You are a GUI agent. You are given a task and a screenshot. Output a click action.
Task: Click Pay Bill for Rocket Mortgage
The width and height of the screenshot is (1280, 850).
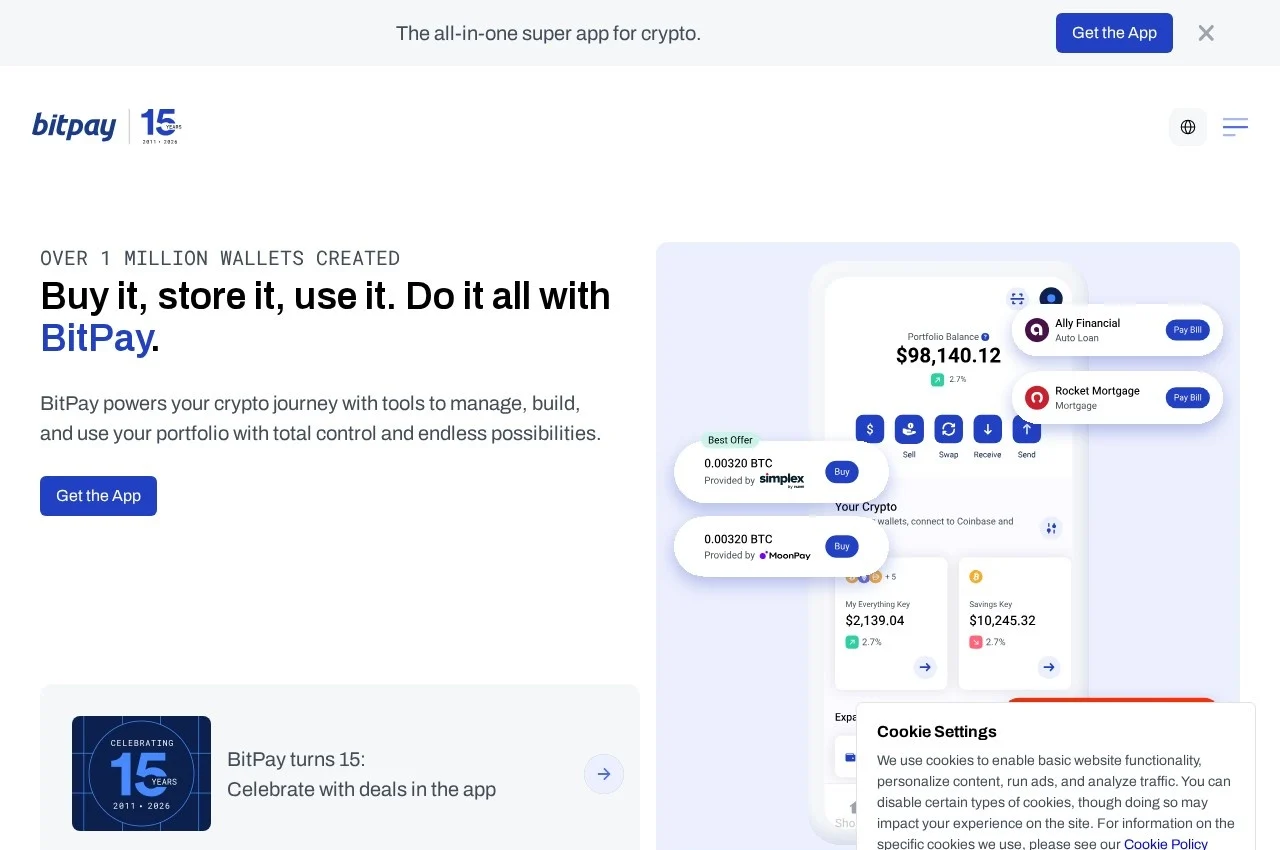tap(1188, 398)
